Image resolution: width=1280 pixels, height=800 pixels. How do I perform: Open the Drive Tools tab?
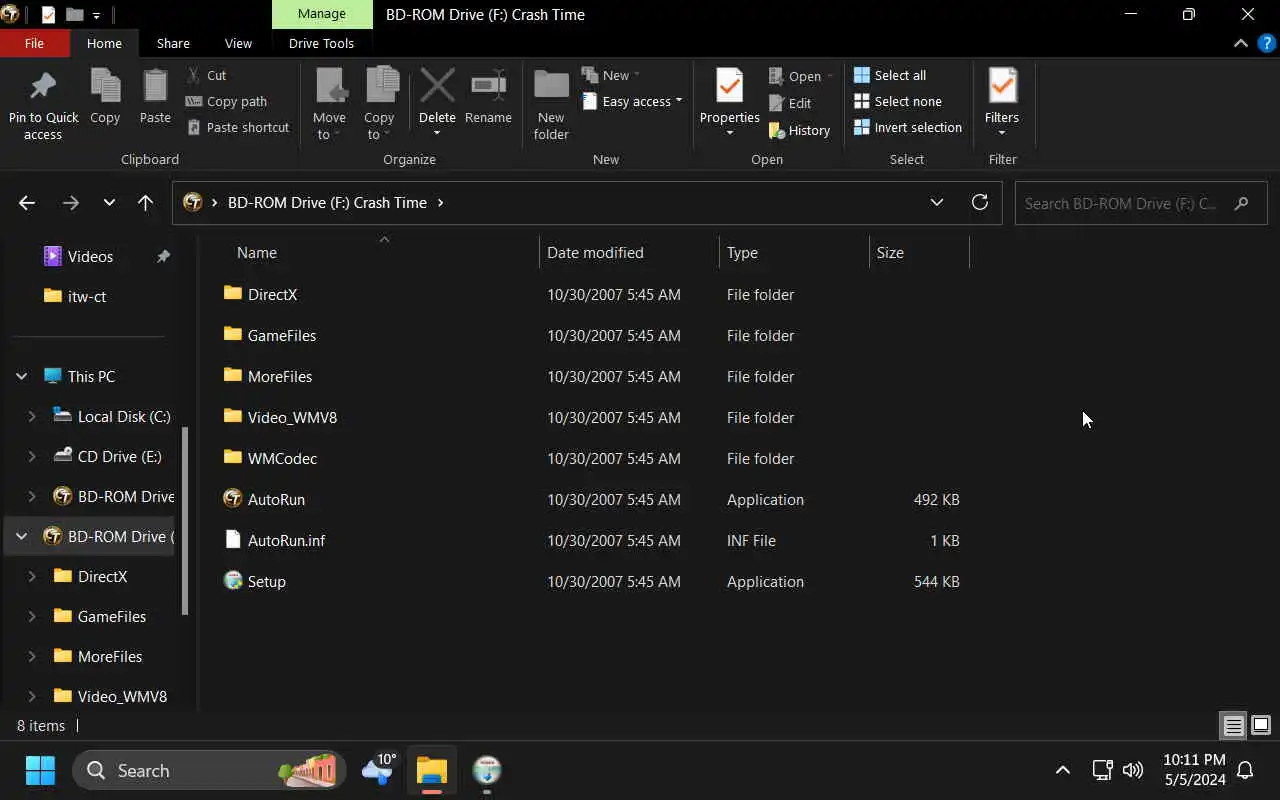coord(321,43)
